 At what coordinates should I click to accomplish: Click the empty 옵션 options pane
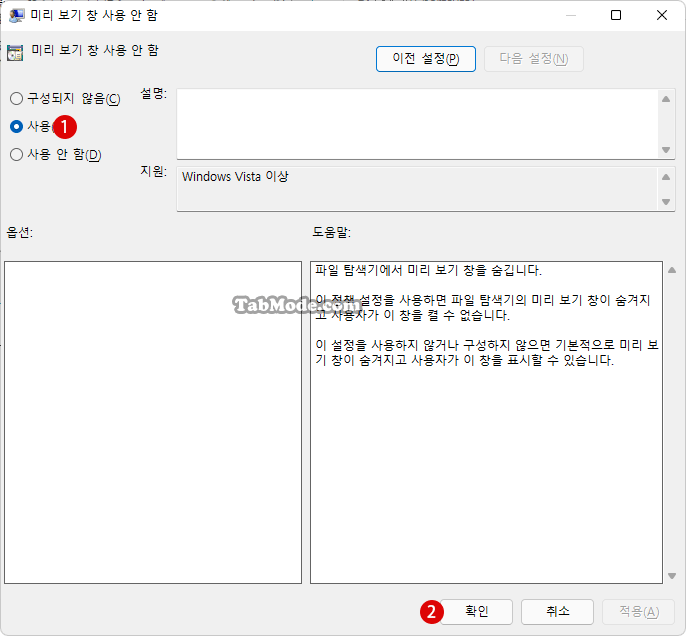(x=153, y=422)
